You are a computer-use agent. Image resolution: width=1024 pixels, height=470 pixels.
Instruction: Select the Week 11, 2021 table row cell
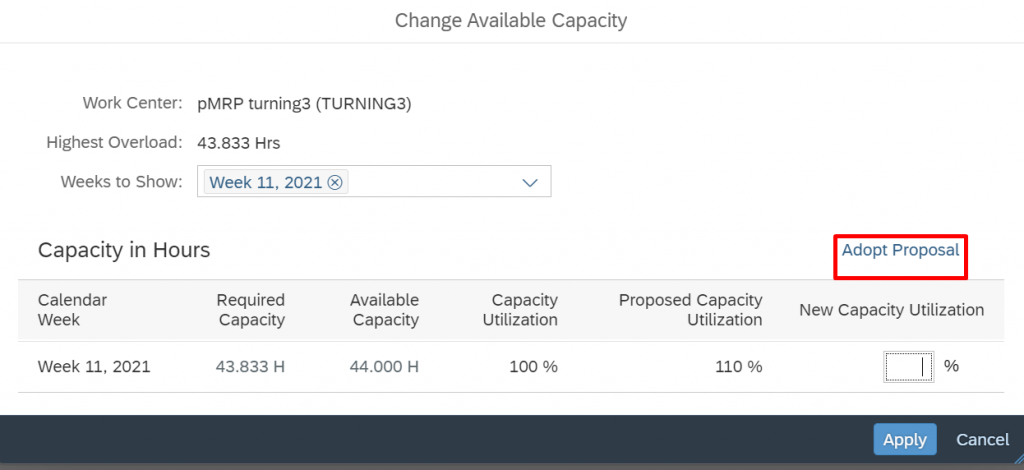[x=94, y=367]
